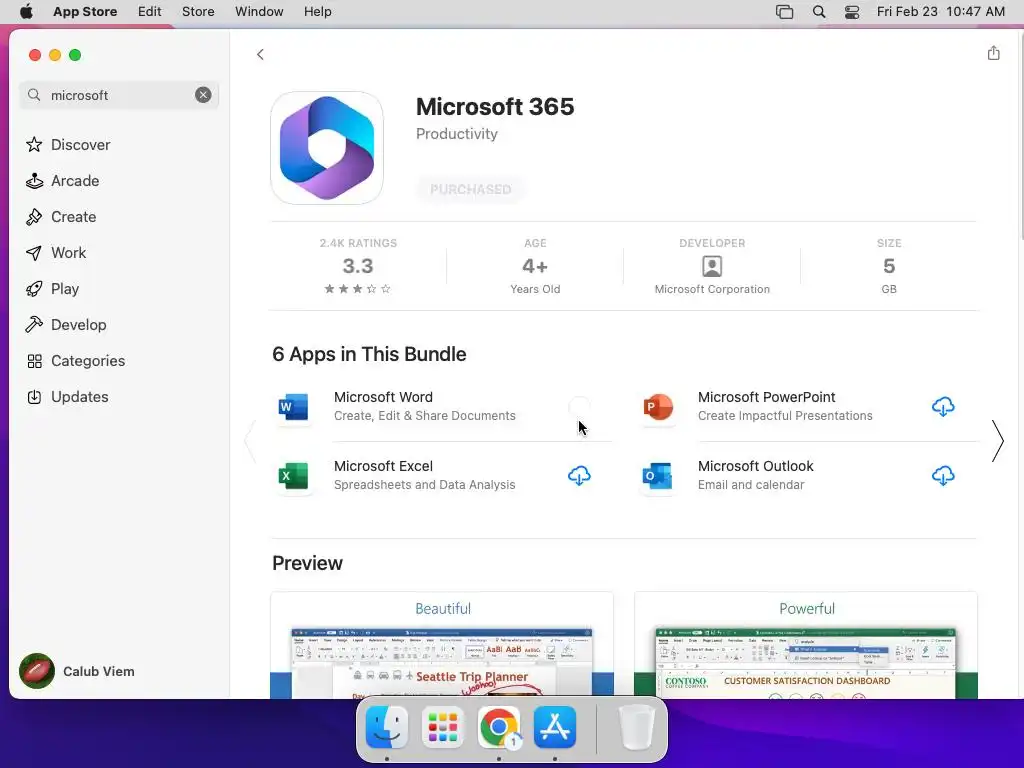Viewport: 1024px width, 768px height.
Task: Open the Create section
Action: [61, 216]
